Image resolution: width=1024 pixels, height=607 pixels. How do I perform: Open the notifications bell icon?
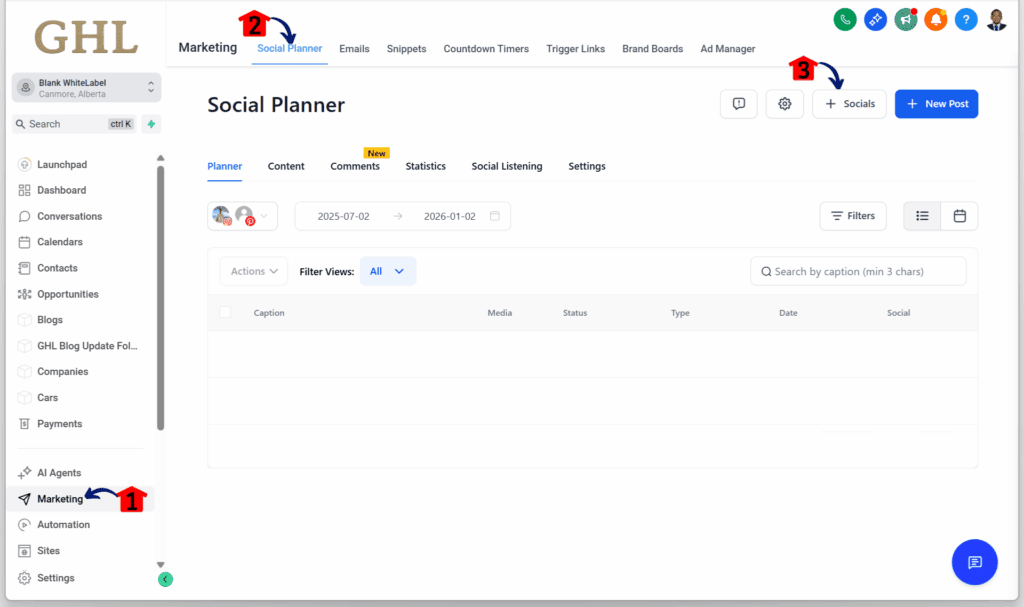coord(935,19)
